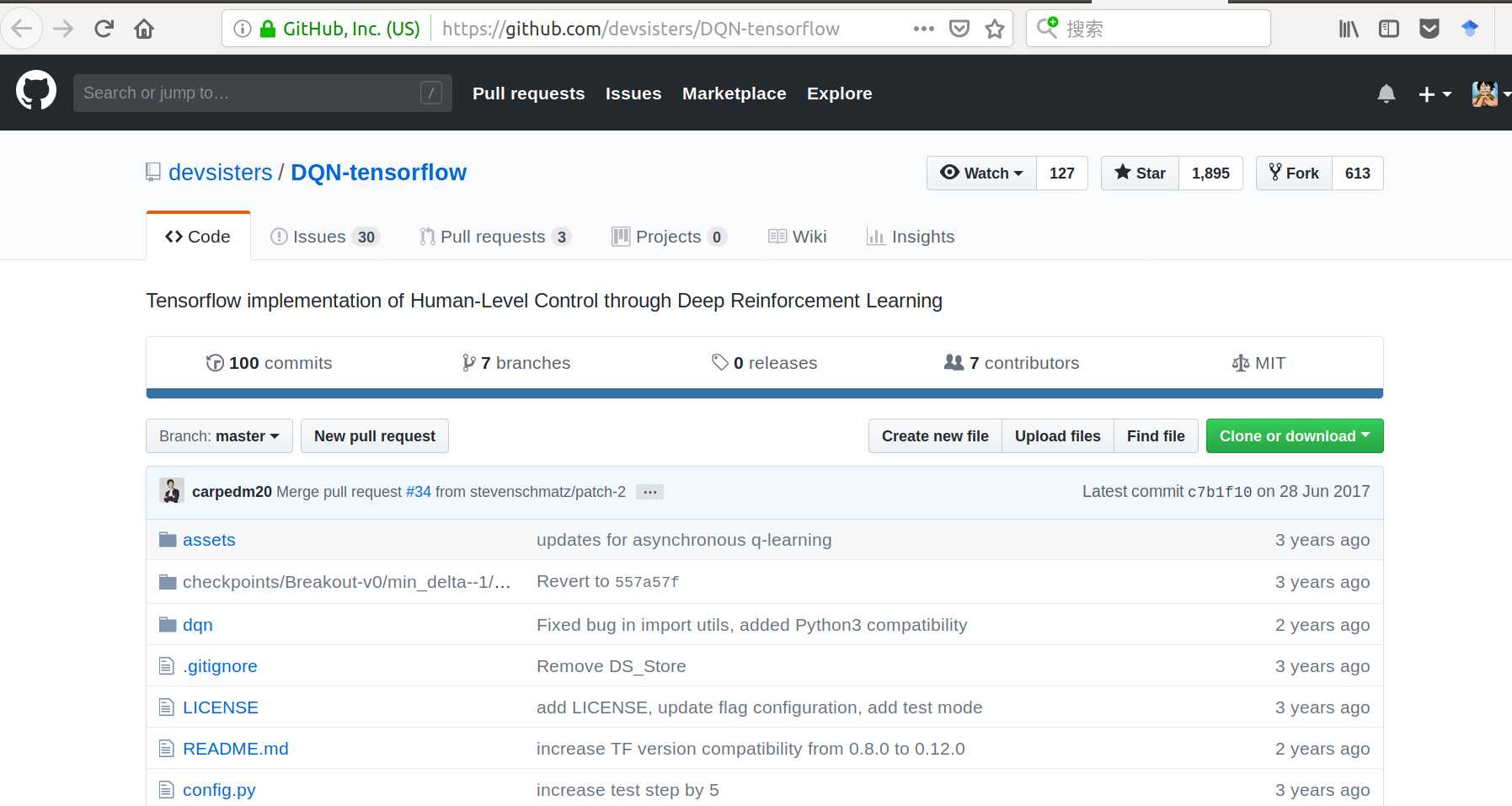
Task: Focus the GitHub search or jump to field
Action: point(263,93)
